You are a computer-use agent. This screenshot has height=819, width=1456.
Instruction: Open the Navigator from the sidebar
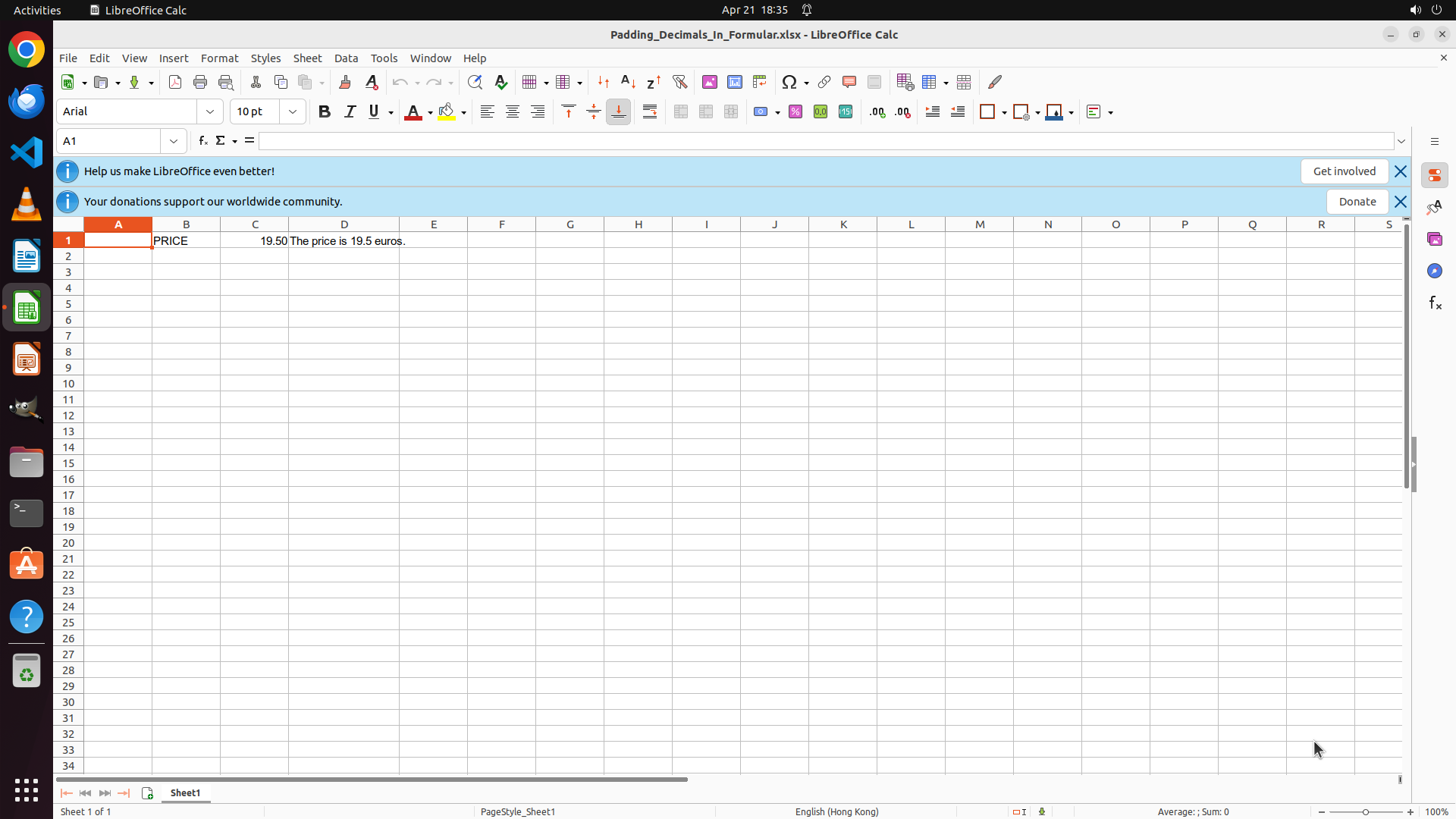(x=1434, y=271)
